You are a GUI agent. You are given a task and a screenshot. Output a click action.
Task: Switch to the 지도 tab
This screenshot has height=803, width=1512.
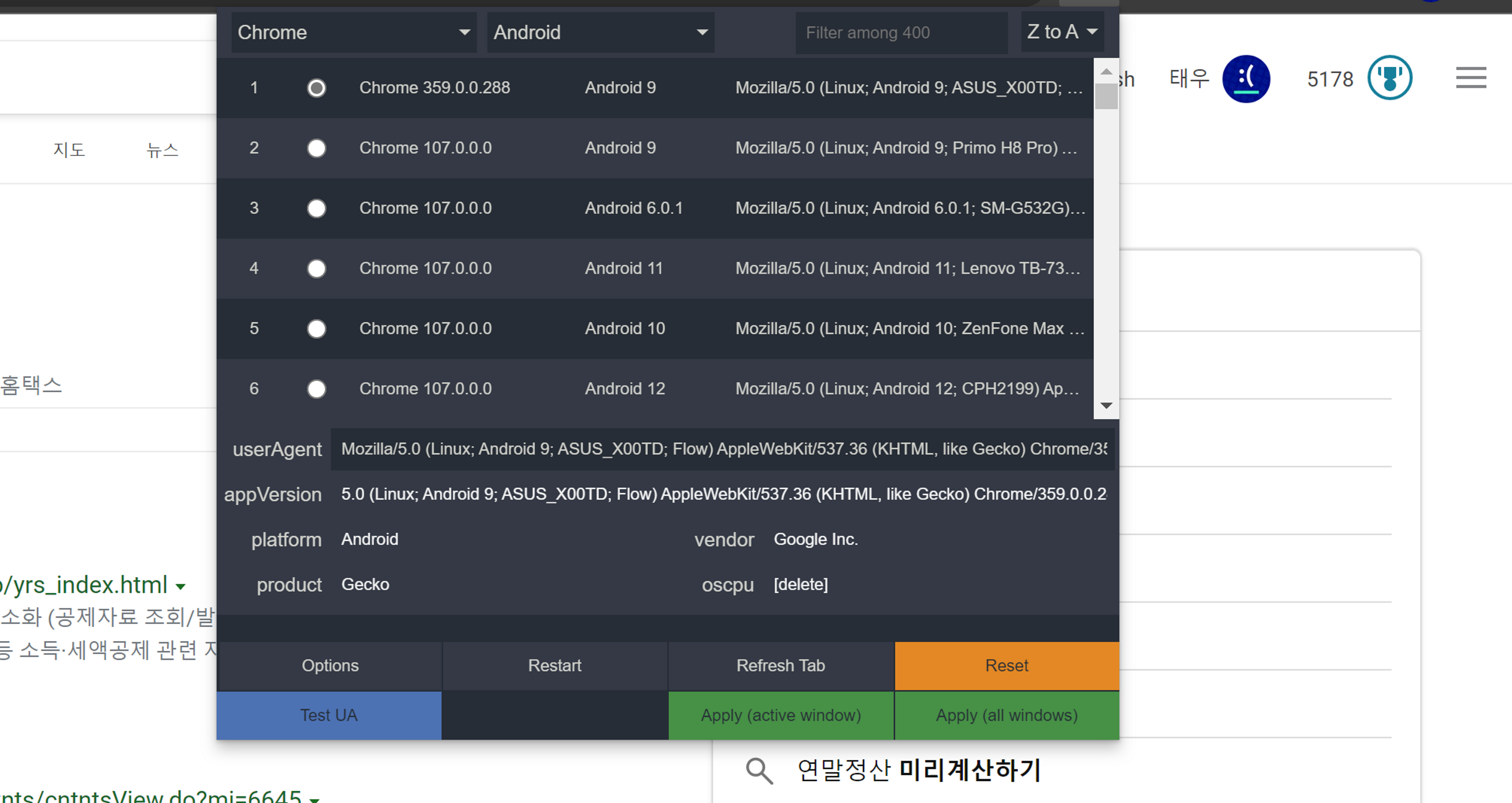pyautogui.click(x=69, y=150)
